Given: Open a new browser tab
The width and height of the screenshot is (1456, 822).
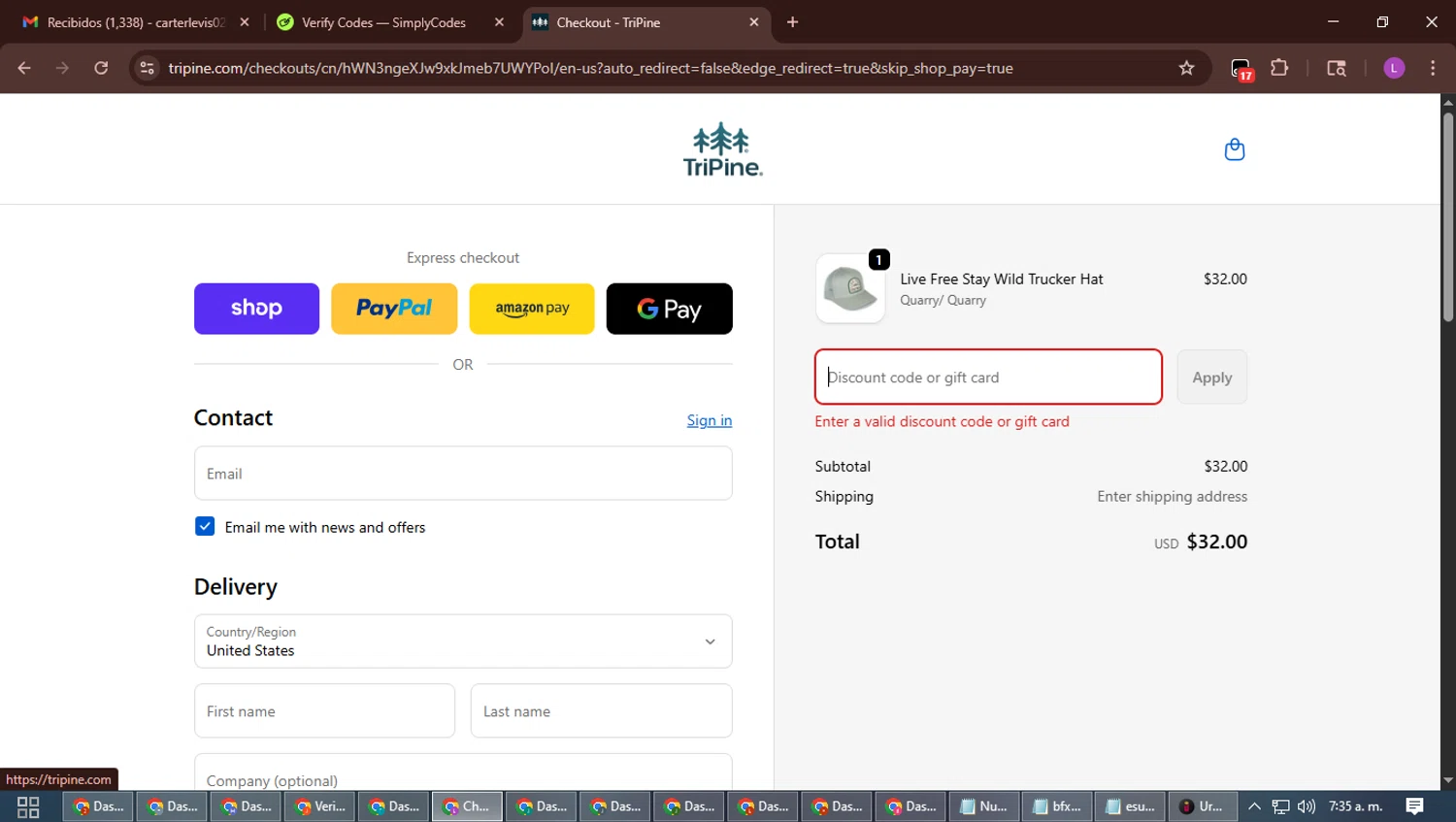Looking at the screenshot, I should pyautogui.click(x=792, y=22).
